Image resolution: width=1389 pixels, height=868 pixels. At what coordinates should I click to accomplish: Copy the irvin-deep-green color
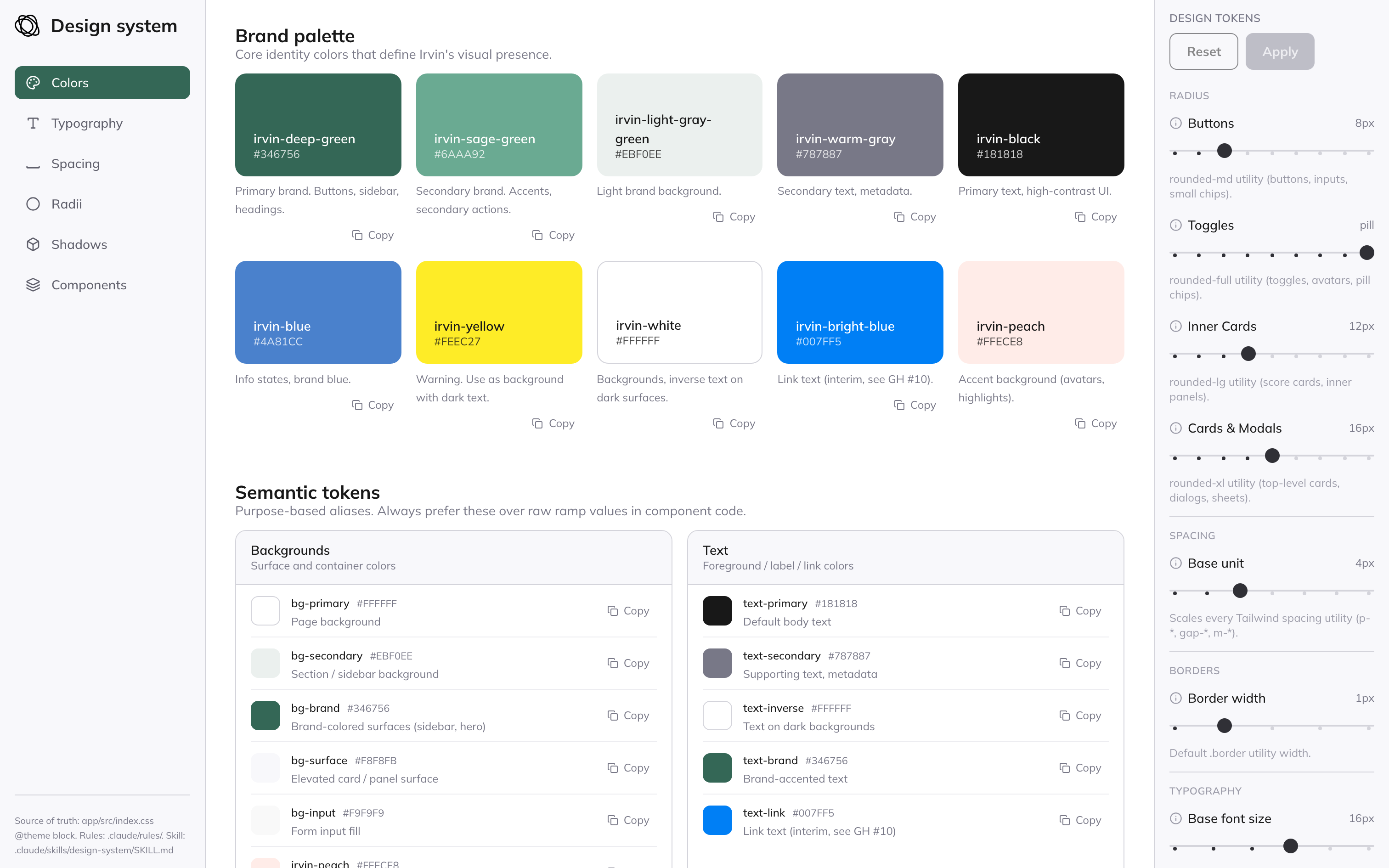pyautogui.click(x=373, y=235)
